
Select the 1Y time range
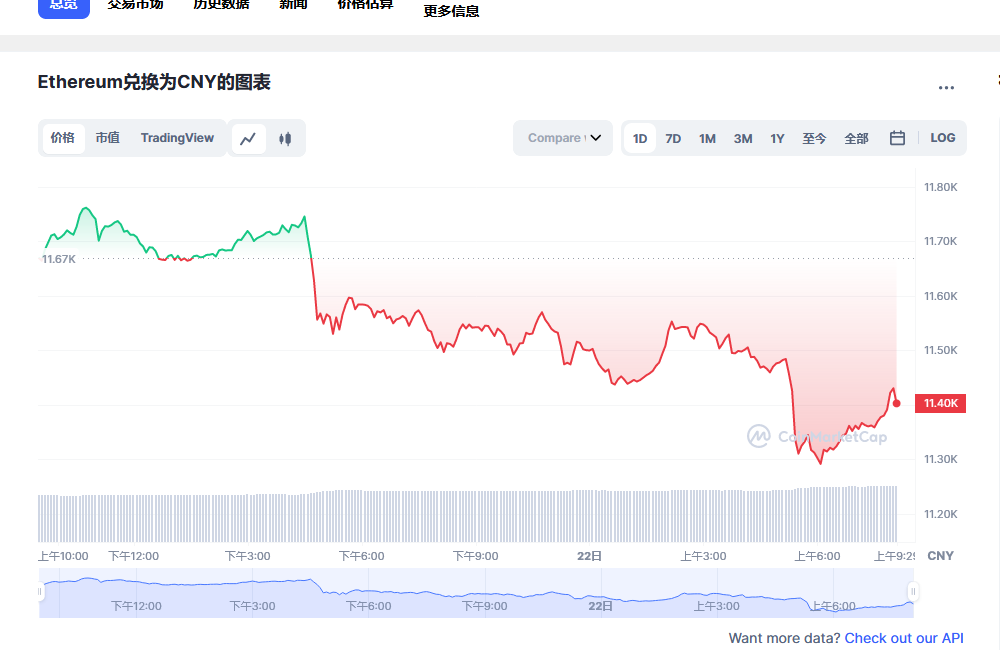(x=777, y=138)
